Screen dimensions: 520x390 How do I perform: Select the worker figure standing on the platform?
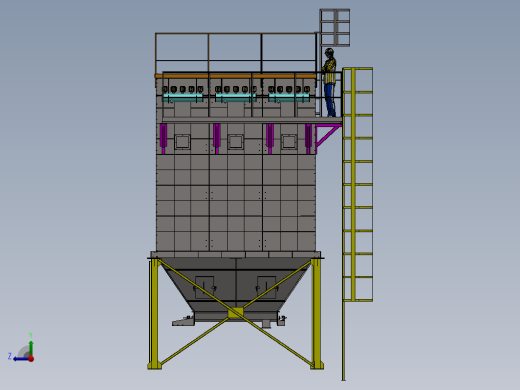[x=329, y=82]
